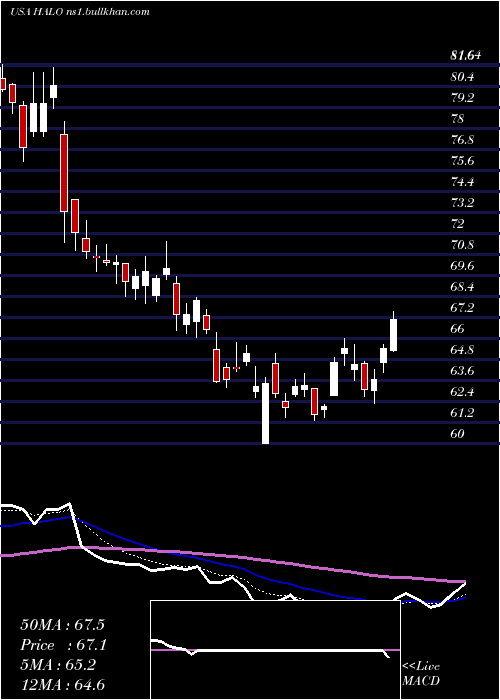Screen dimensions: 500x700
Task: Click the '12MA : 64.6' readout
Action: coord(62,685)
